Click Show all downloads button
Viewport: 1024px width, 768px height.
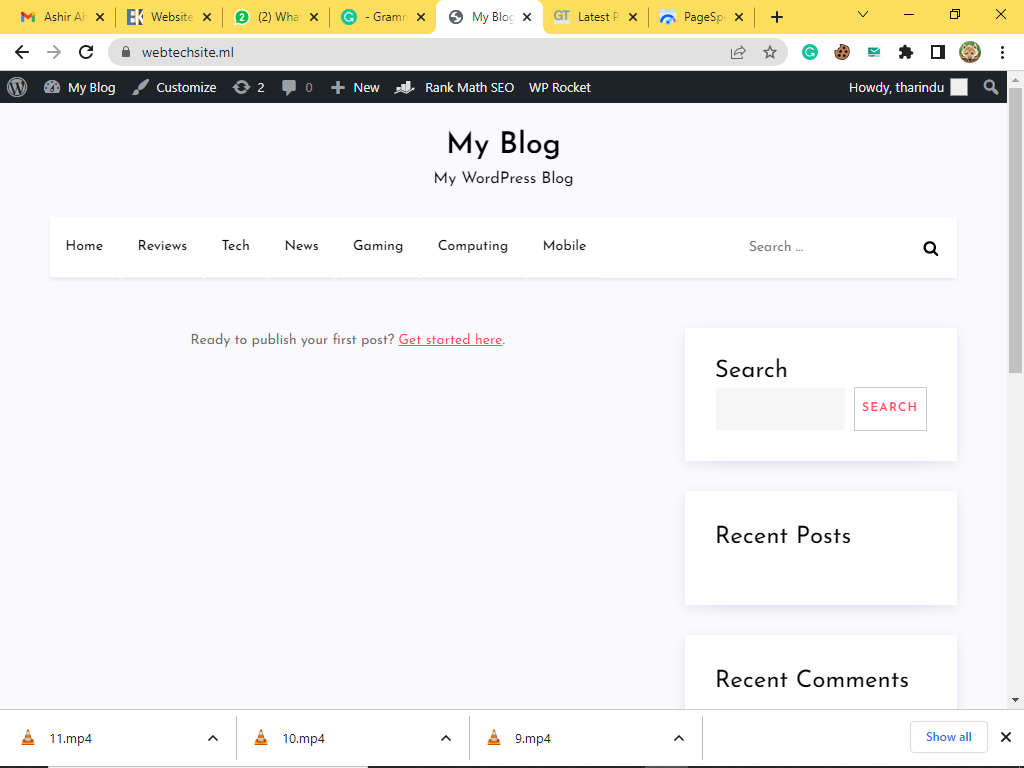coord(948,737)
